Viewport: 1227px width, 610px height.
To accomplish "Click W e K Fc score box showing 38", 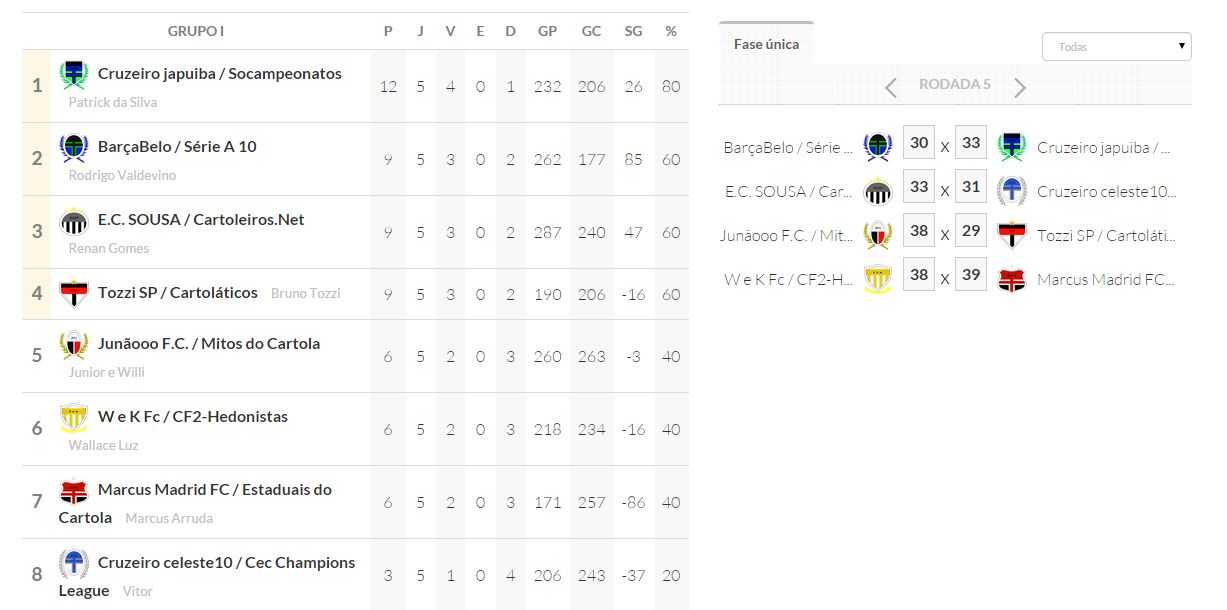I will pyautogui.click(x=919, y=275).
